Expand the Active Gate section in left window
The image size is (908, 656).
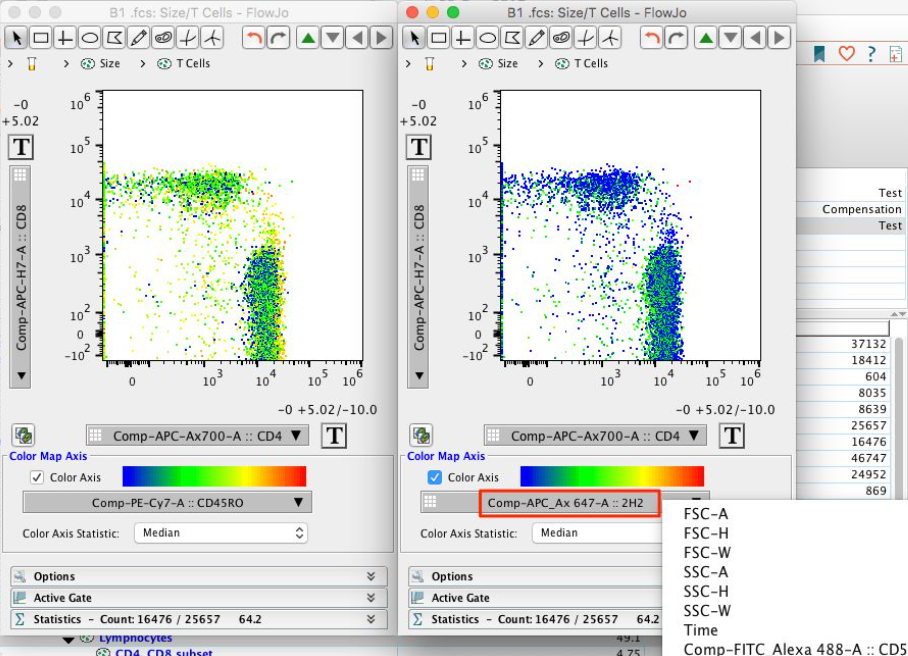point(199,598)
